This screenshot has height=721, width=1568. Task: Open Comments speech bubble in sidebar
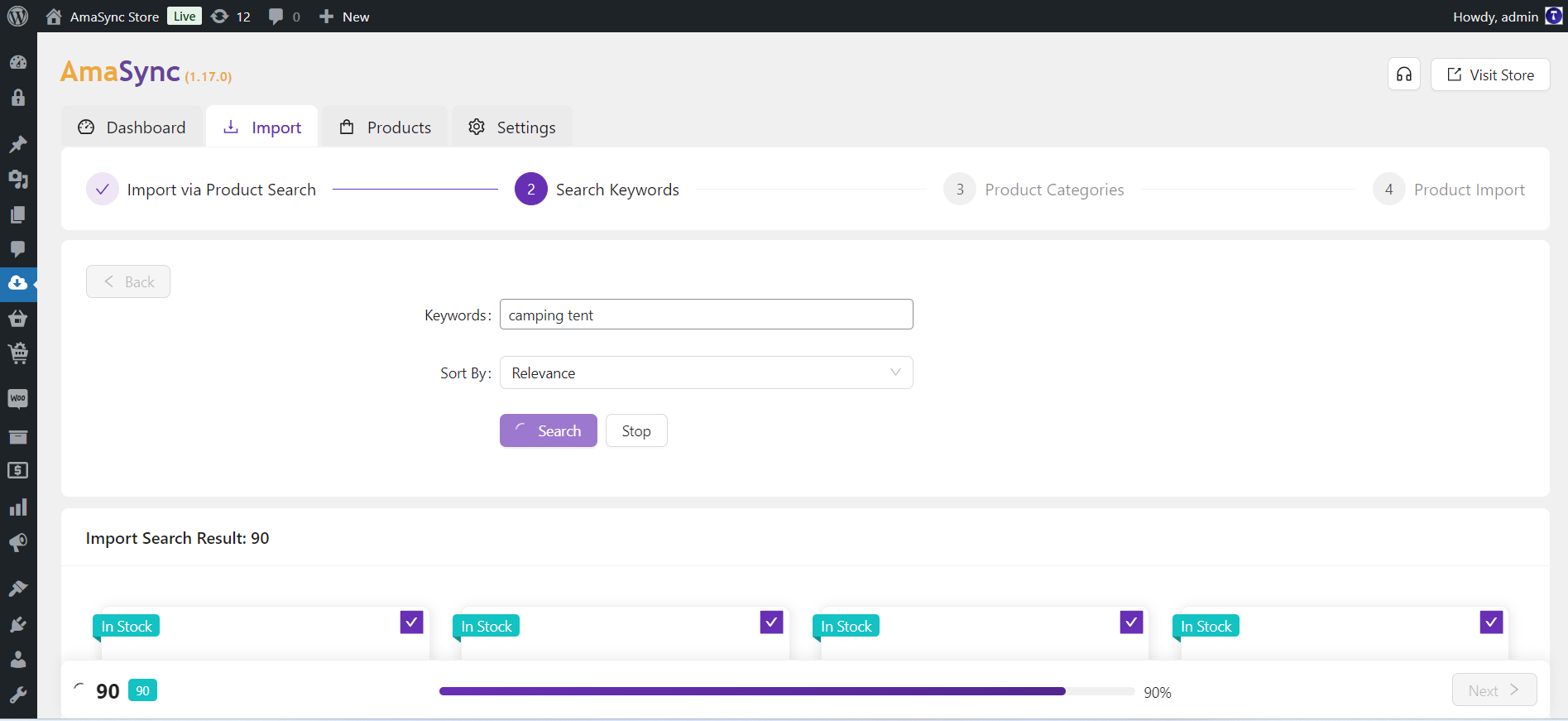coord(18,249)
